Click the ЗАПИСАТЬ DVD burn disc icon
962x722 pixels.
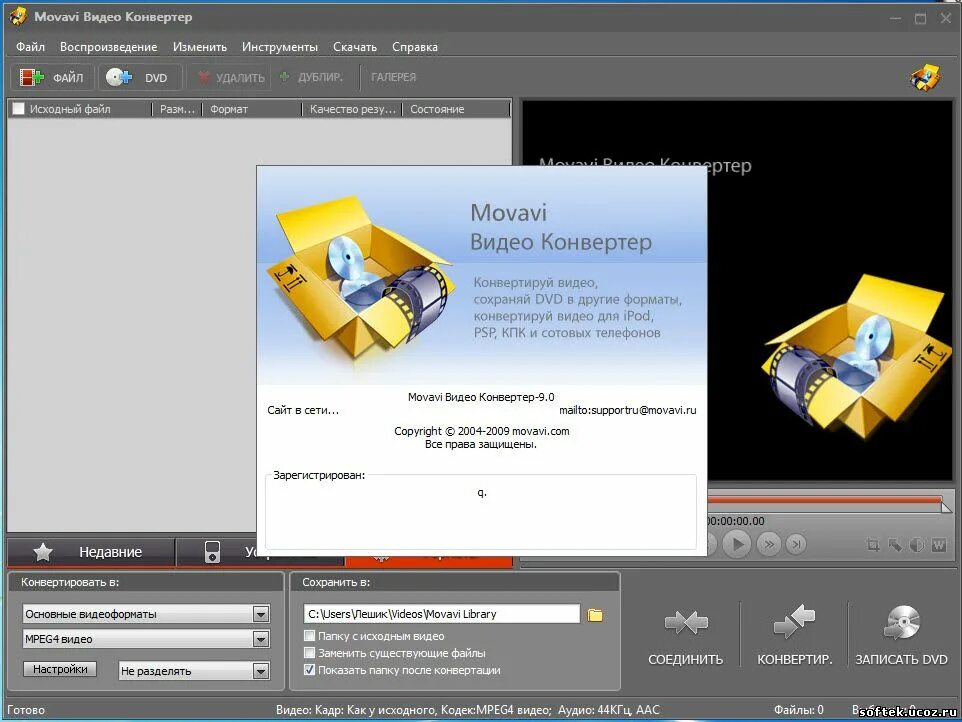pos(902,622)
